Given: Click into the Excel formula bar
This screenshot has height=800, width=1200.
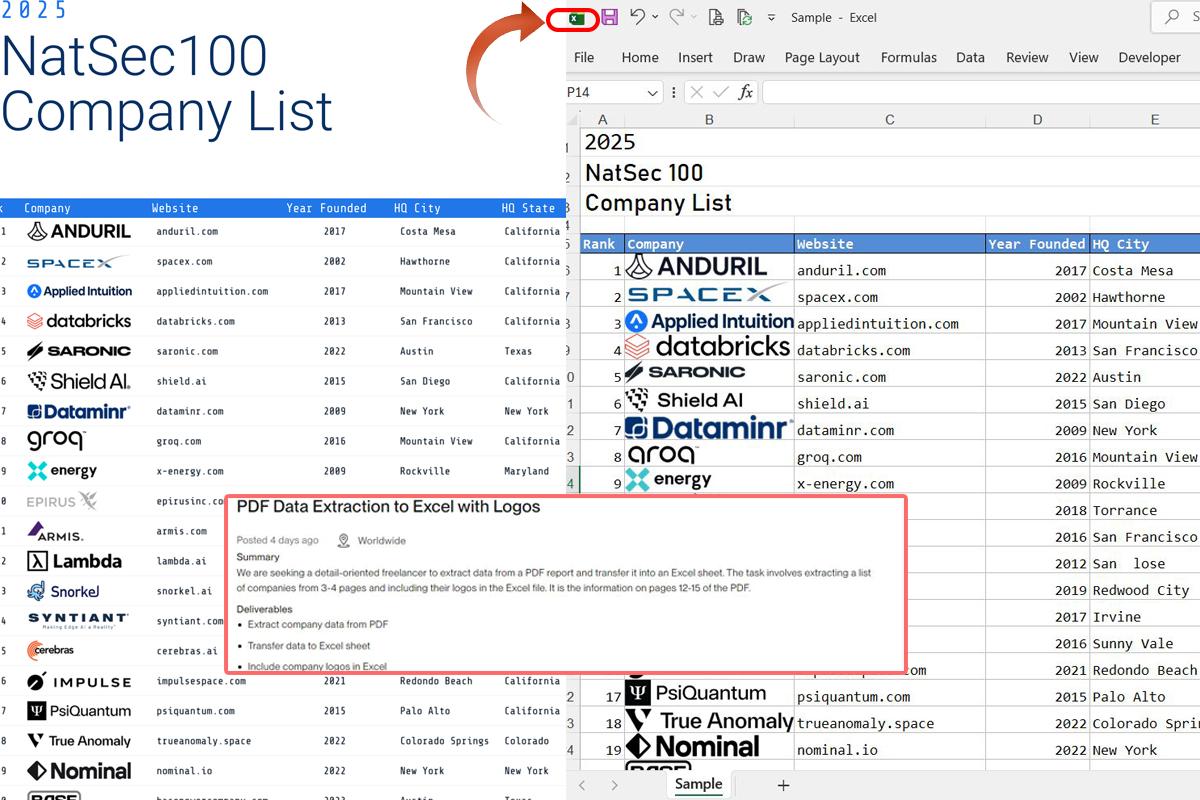Looking at the screenshot, I should tap(980, 92).
